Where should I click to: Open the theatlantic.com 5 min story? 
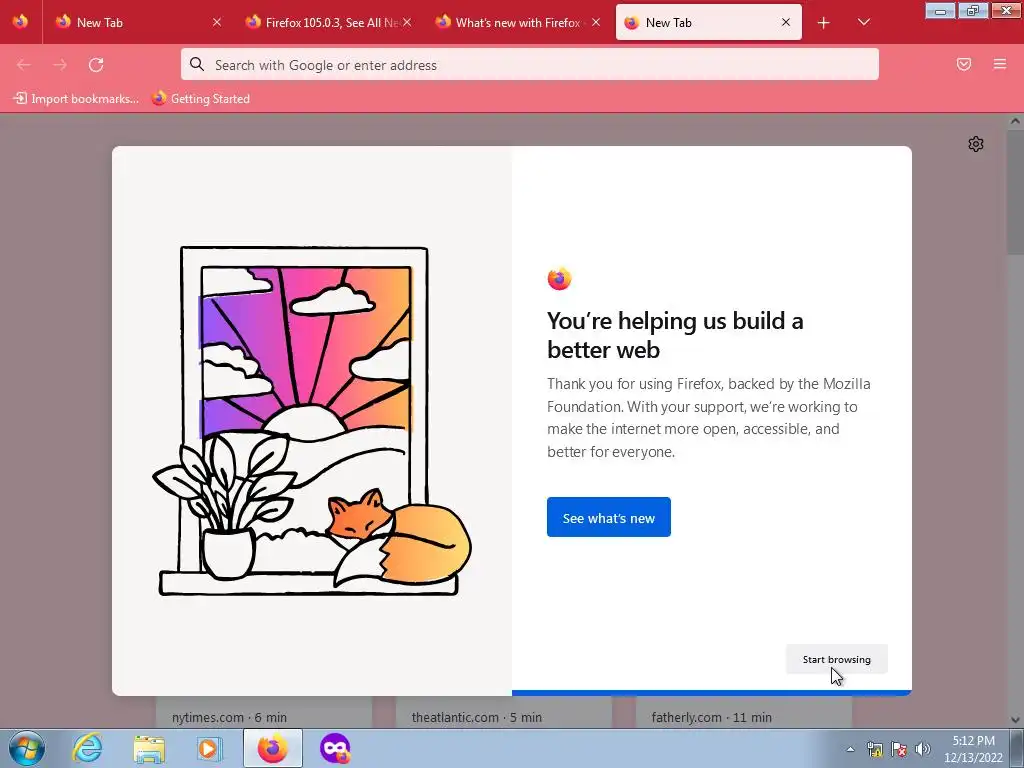pyautogui.click(x=504, y=712)
